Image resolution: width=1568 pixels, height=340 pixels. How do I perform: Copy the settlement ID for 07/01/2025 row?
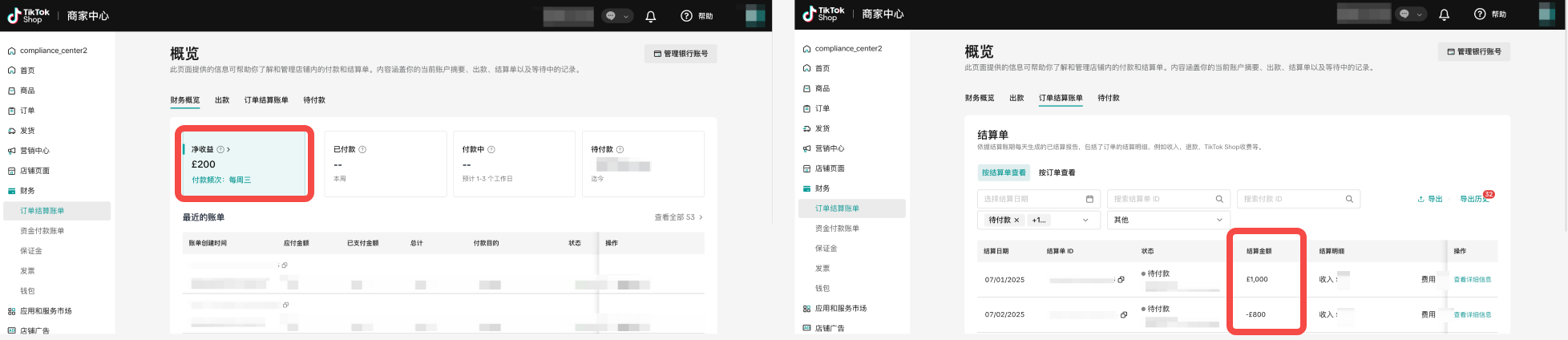coord(1121,280)
